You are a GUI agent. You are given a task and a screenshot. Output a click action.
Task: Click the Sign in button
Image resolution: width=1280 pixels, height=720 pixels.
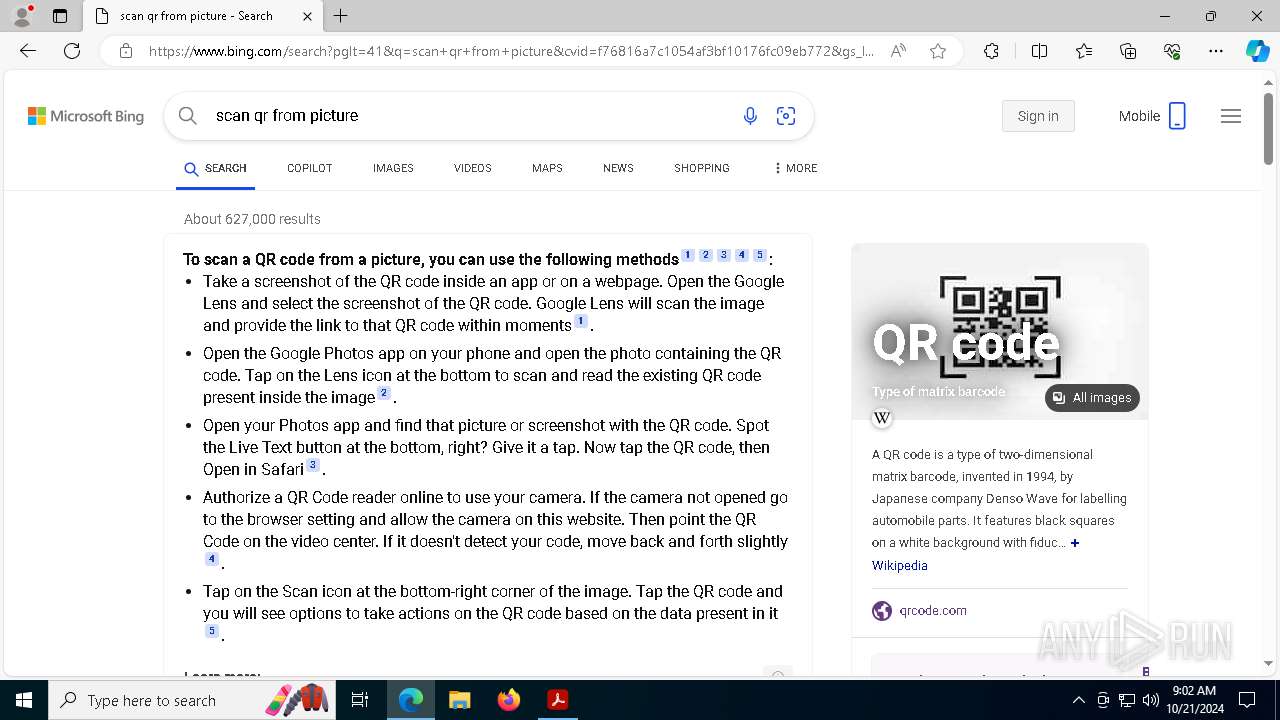(1038, 116)
